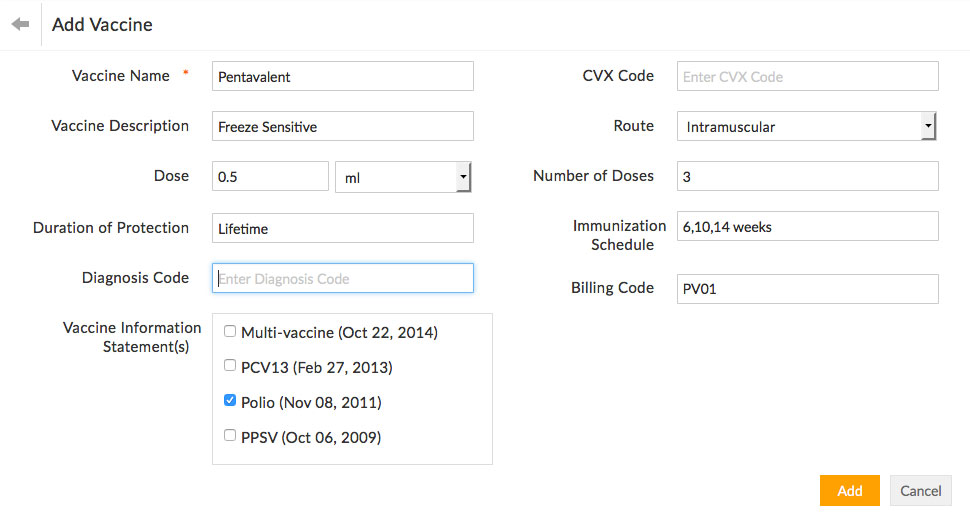Image resolution: width=970 pixels, height=524 pixels.
Task: Check the Multi-vaccine (Oct 22, 2014) checkbox
Action: [x=230, y=332]
